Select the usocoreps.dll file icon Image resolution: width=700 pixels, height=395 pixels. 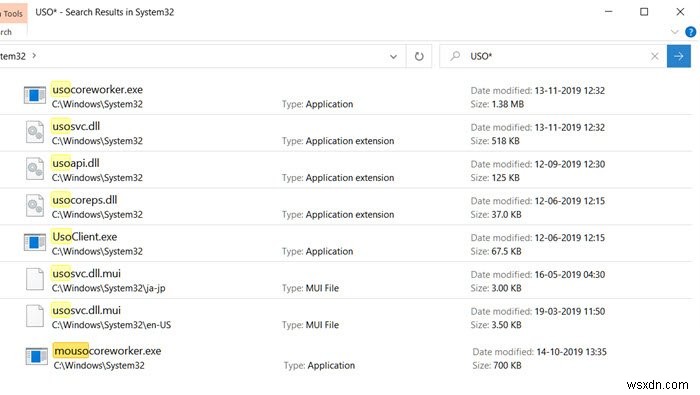[x=35, y=206]
